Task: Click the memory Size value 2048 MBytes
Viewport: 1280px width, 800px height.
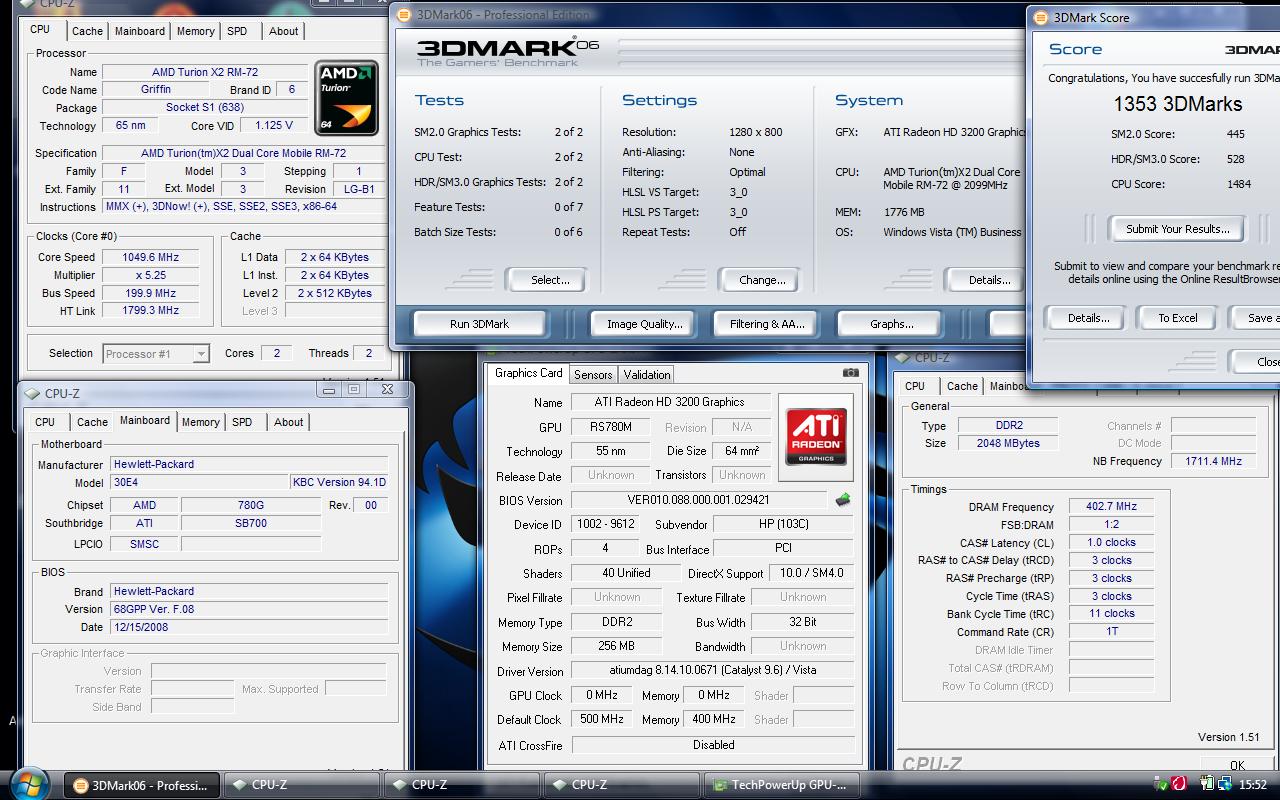Action: 1009,443
